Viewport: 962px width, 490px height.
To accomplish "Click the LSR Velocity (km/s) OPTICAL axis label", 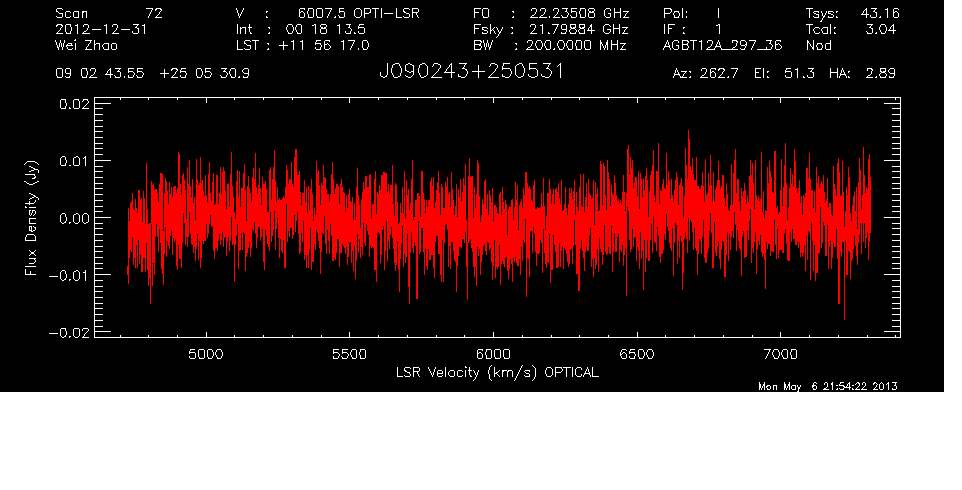I will point(497,373).
